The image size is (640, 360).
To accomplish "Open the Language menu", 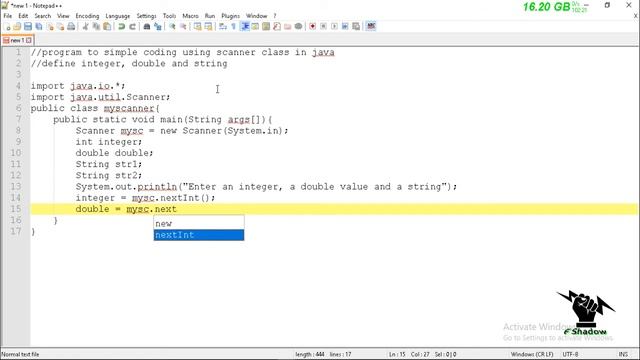I will coord(118,16).
